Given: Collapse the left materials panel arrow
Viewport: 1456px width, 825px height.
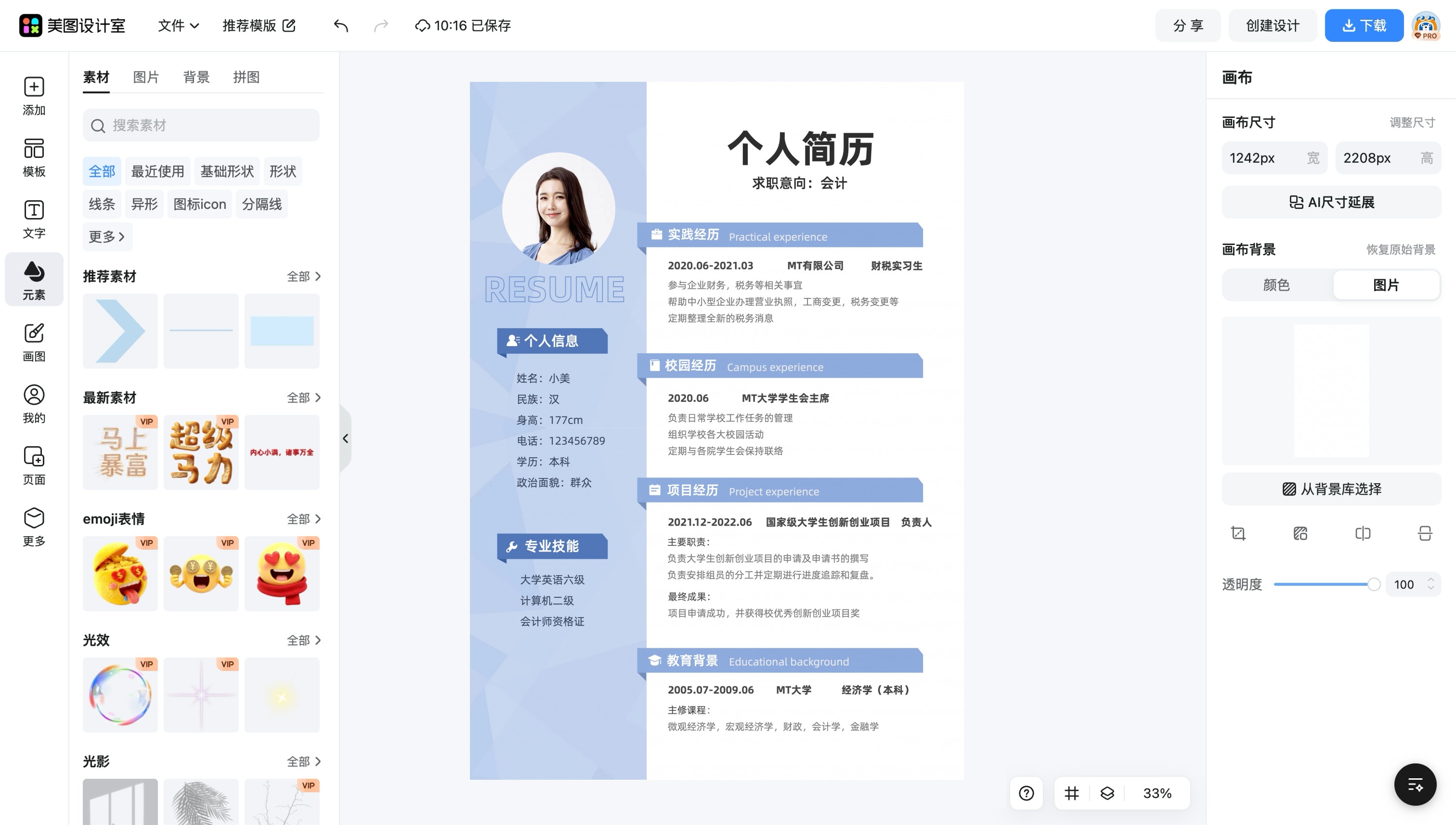Looking at the screenshot, I should (345, 438).
